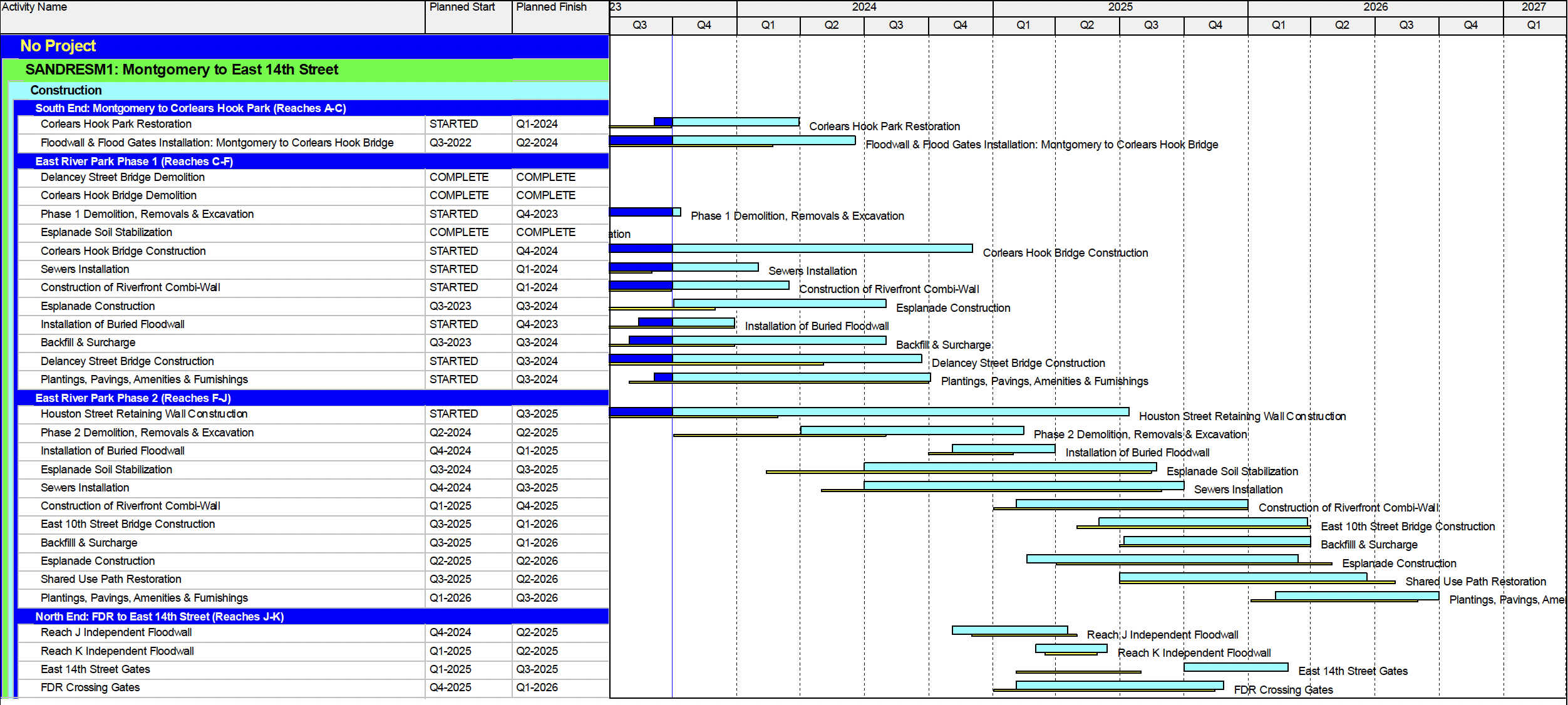
Task: Select Reach J Independent Floodwall activity name
Action: pos(116,632)
